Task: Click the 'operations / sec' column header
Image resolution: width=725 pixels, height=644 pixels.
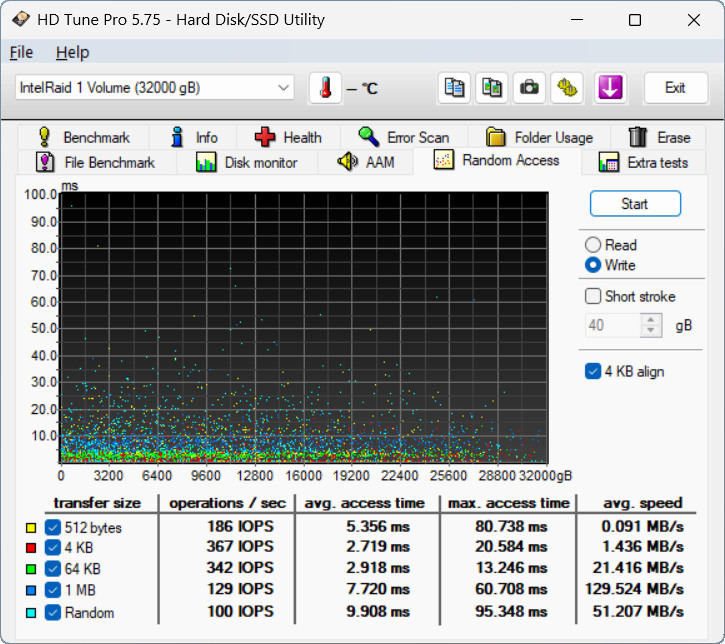Action: pyautogui.click(x=227, y=503)
